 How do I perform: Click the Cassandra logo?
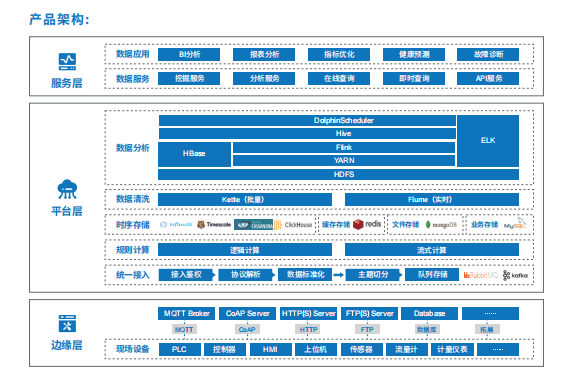click(254, 225)
